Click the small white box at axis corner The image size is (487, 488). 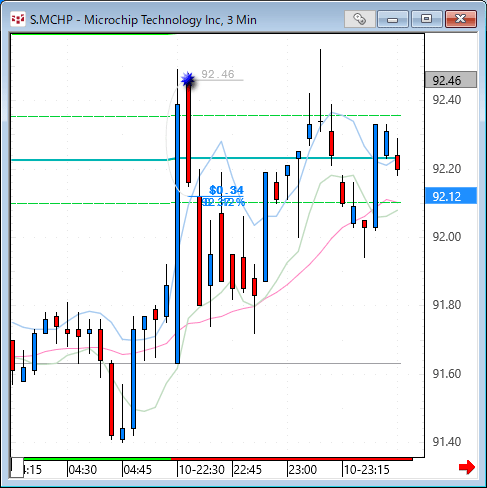pos(17,468)
